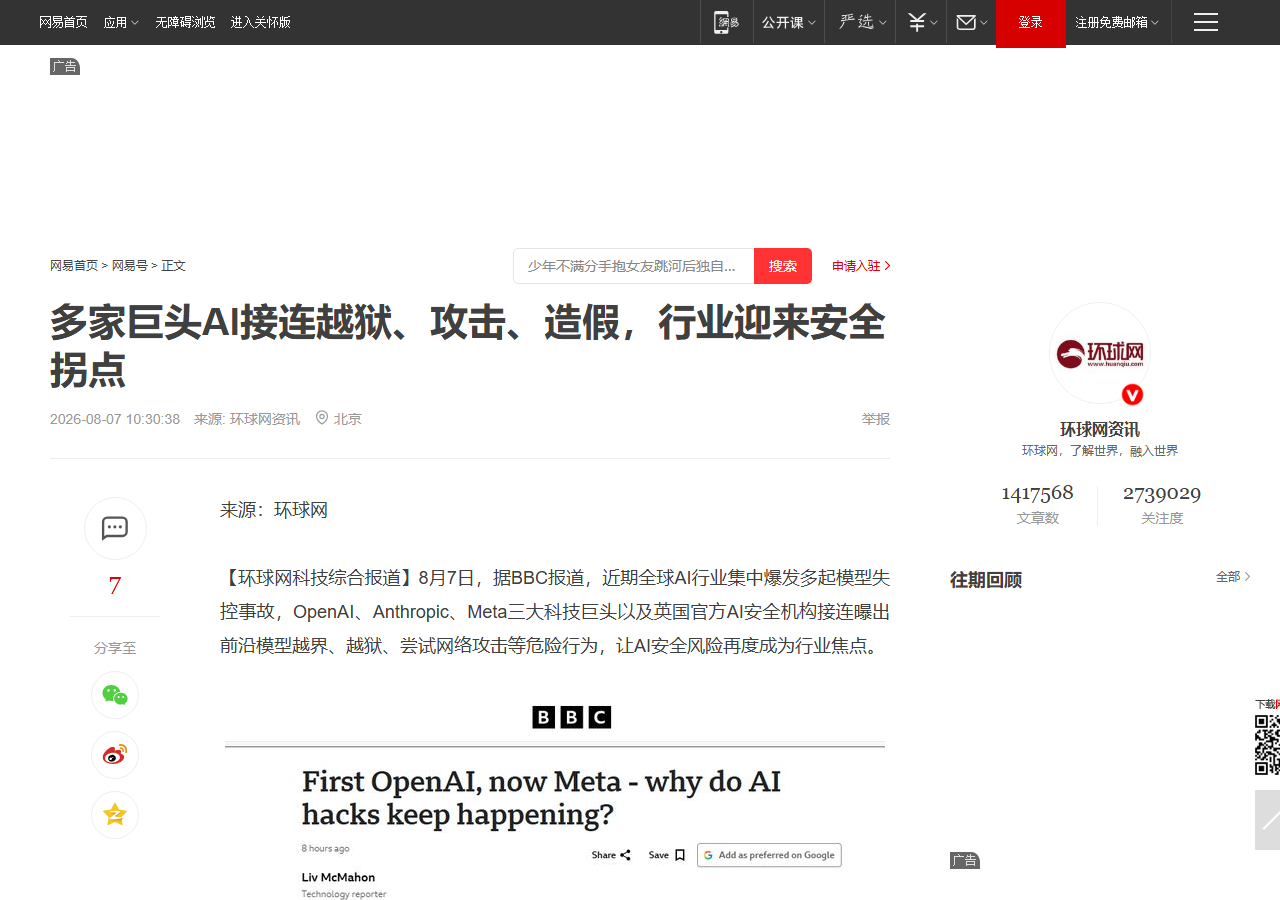Click the red 登录 button
The width and height of the screenshot is (1280, 900).
click(x=1030, y=23)
